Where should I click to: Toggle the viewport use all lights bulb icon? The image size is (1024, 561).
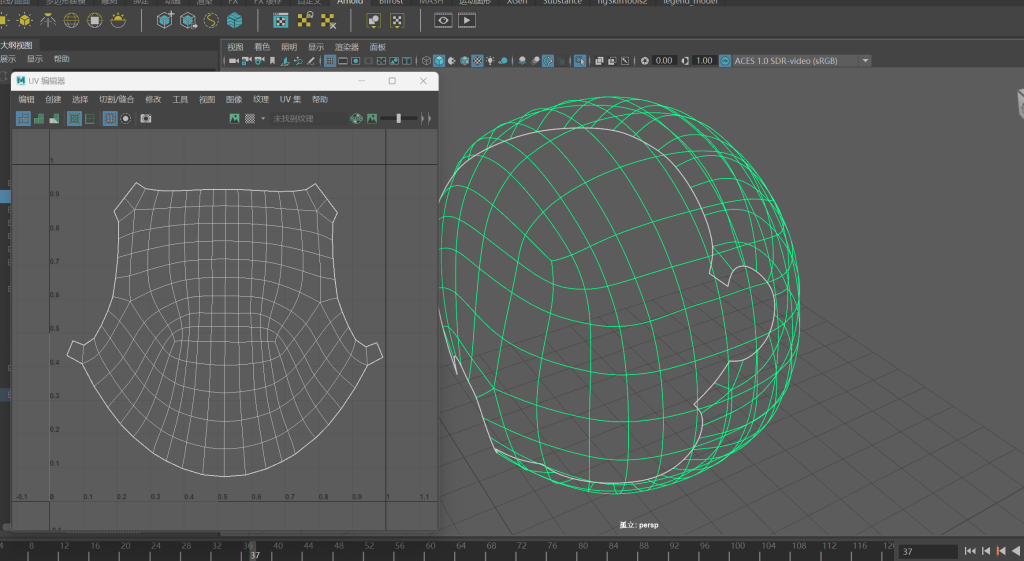point(490,61)
